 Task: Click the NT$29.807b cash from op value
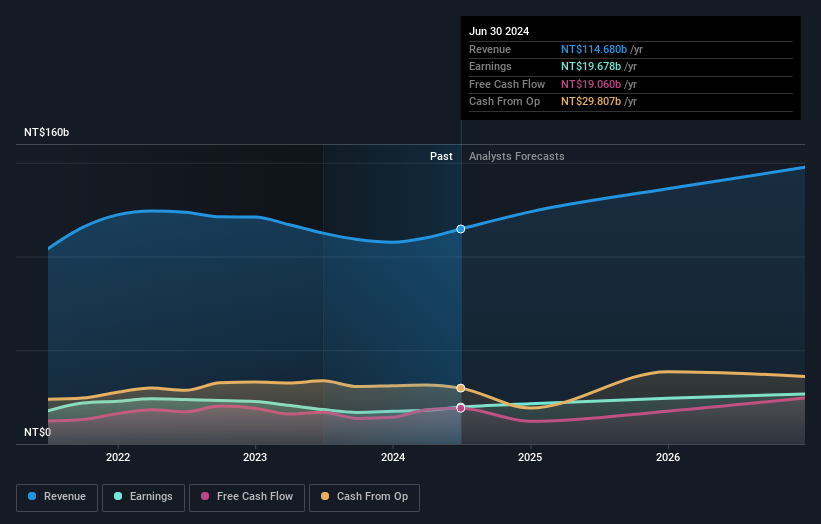(591, 102)
